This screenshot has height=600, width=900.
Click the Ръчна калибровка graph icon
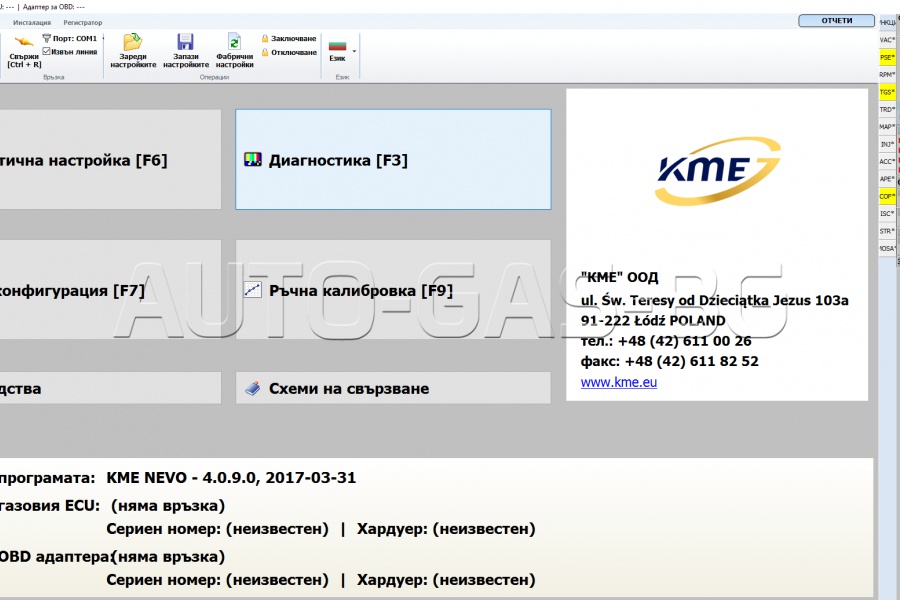[253, 290]
